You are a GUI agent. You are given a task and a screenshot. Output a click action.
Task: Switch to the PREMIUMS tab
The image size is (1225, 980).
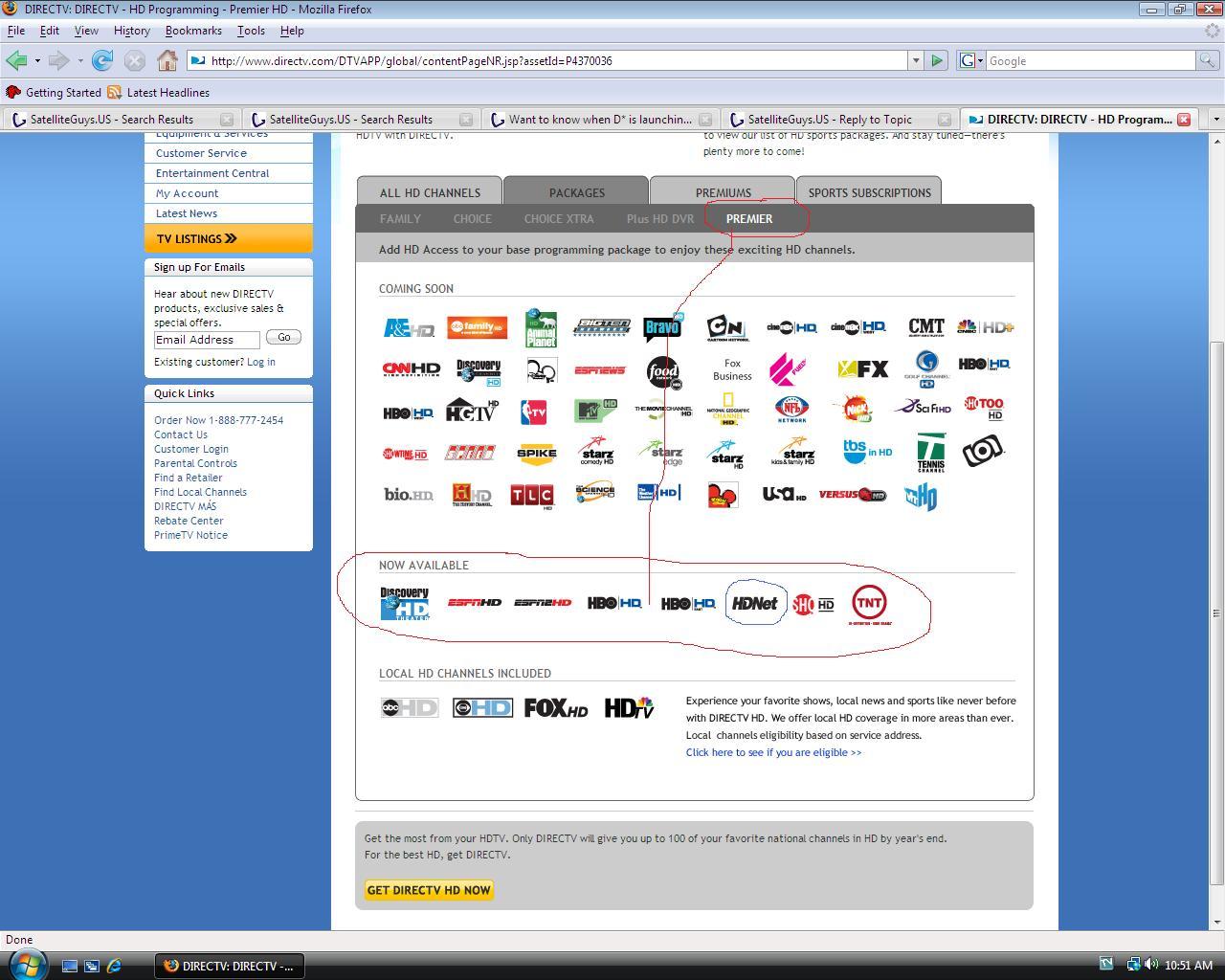[x=724, y=192]
